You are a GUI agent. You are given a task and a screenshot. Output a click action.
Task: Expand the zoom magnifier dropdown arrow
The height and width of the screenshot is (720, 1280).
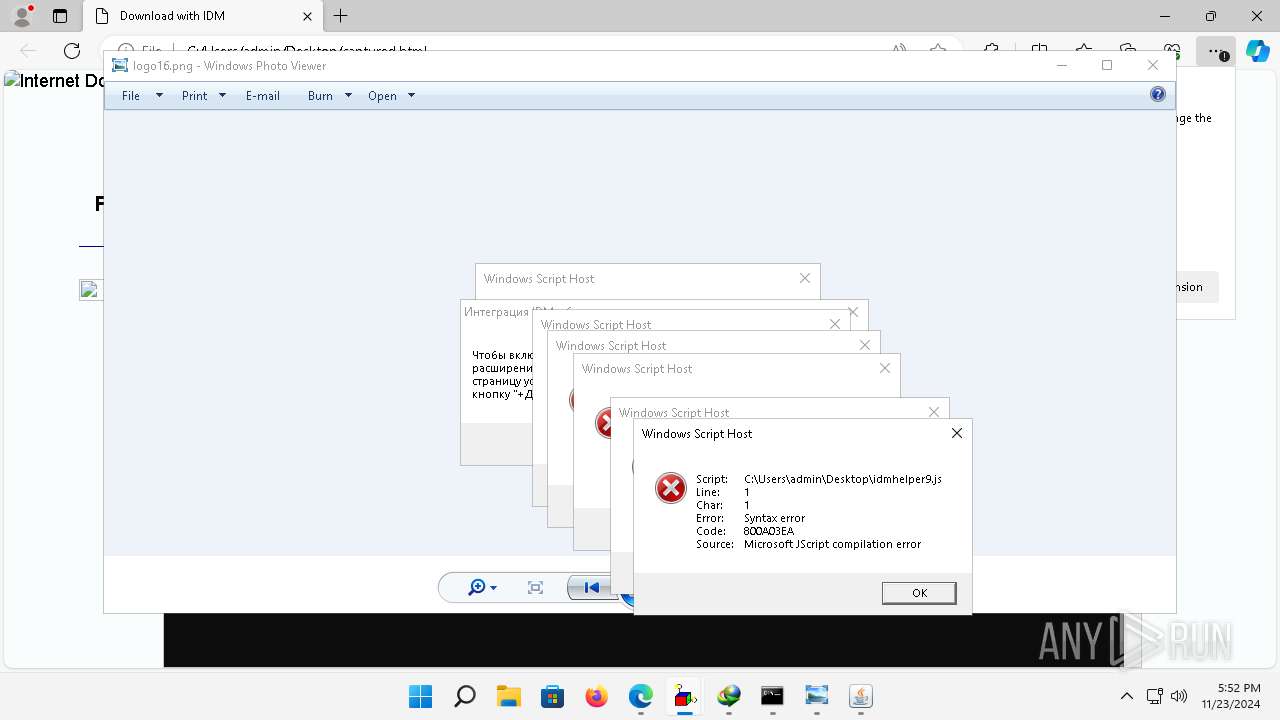pyautogui.click(x=493, y=588)
